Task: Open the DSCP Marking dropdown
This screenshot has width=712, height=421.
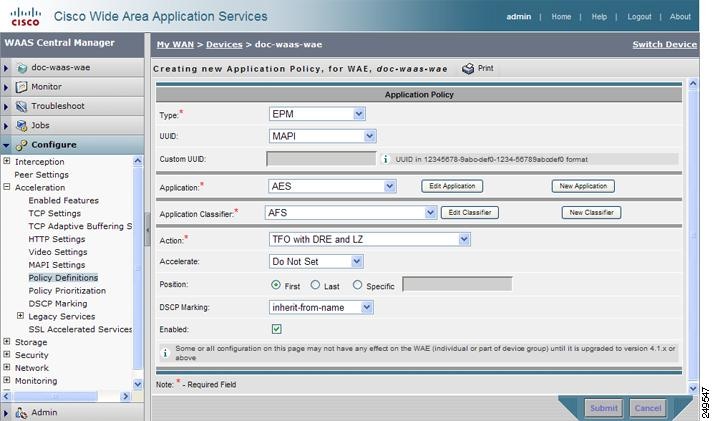Action: coord(321,307)
